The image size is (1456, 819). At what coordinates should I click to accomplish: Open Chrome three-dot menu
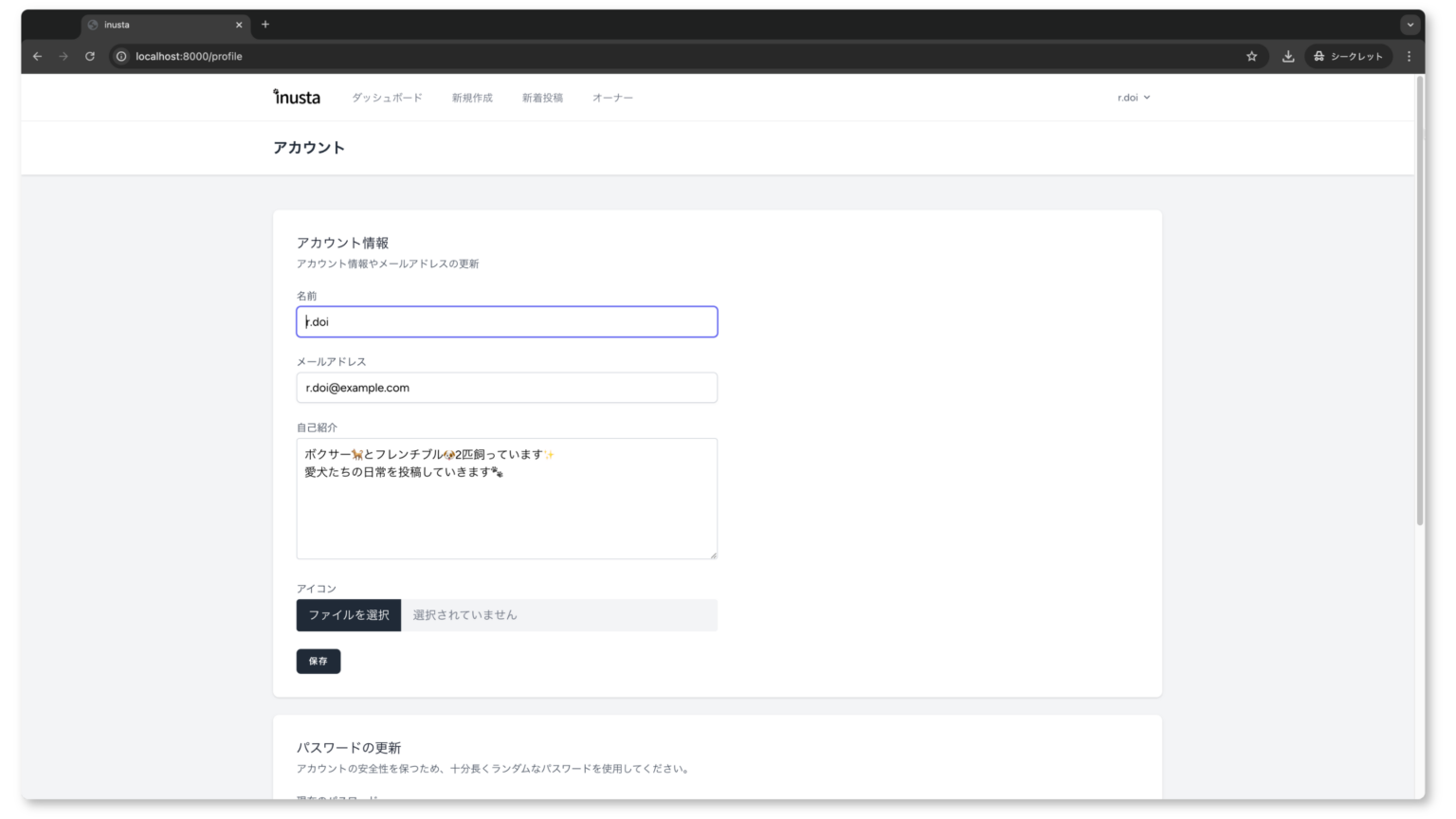click(x=1409, y=57)
